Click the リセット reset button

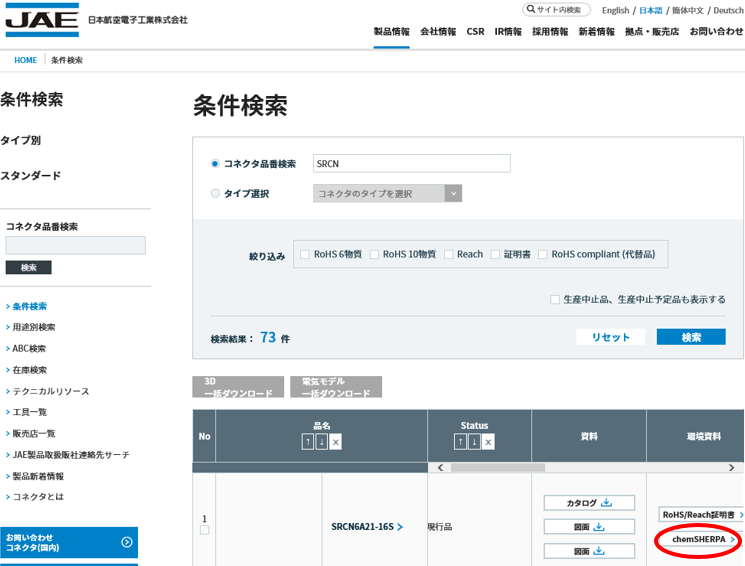click(x=611, y=337)
